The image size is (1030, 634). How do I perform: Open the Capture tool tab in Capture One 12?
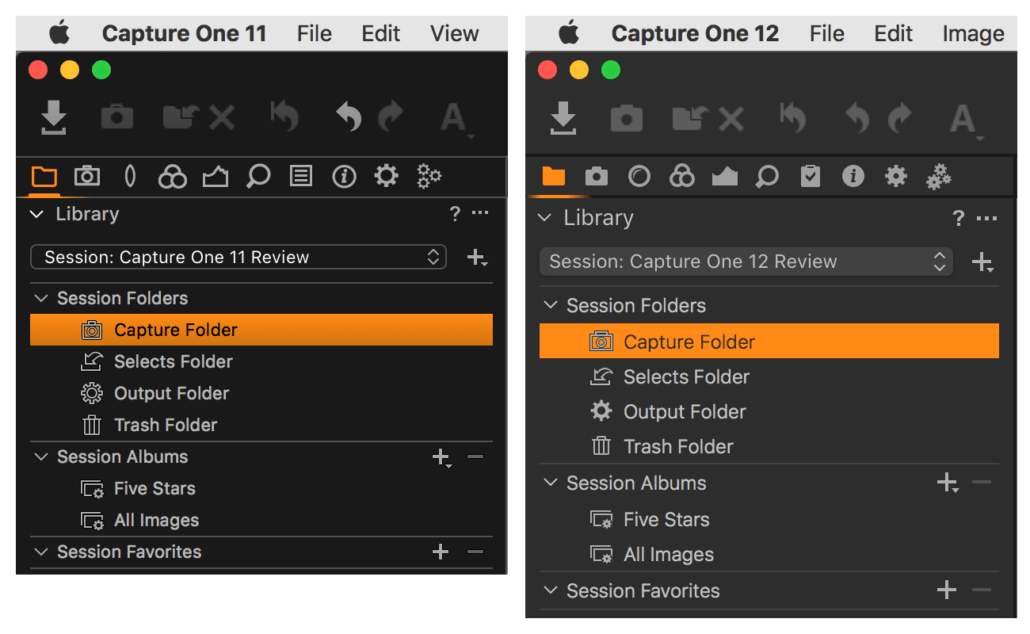(x=597, y=176)
